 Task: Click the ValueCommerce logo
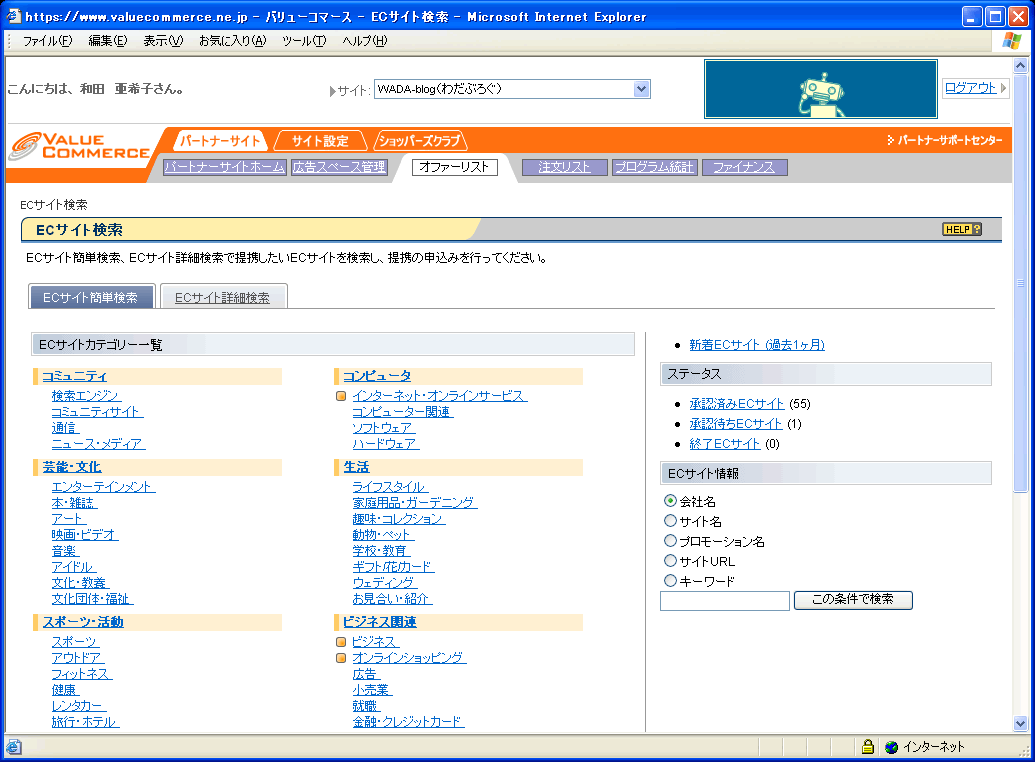click(x=80, y=146)
